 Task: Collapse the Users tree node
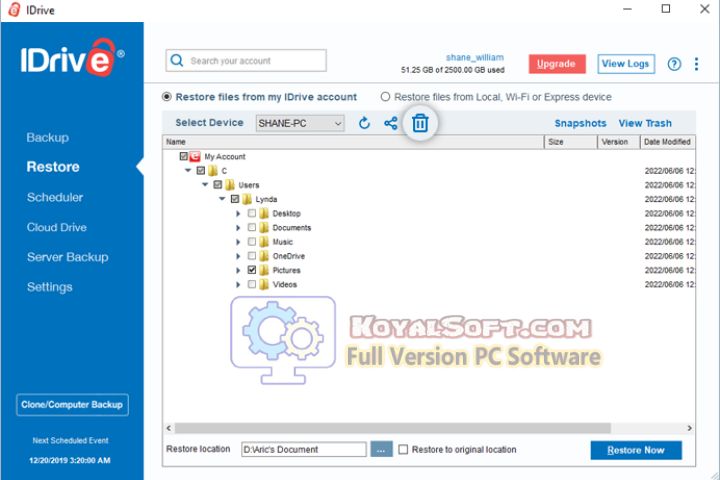click(205, 185)
